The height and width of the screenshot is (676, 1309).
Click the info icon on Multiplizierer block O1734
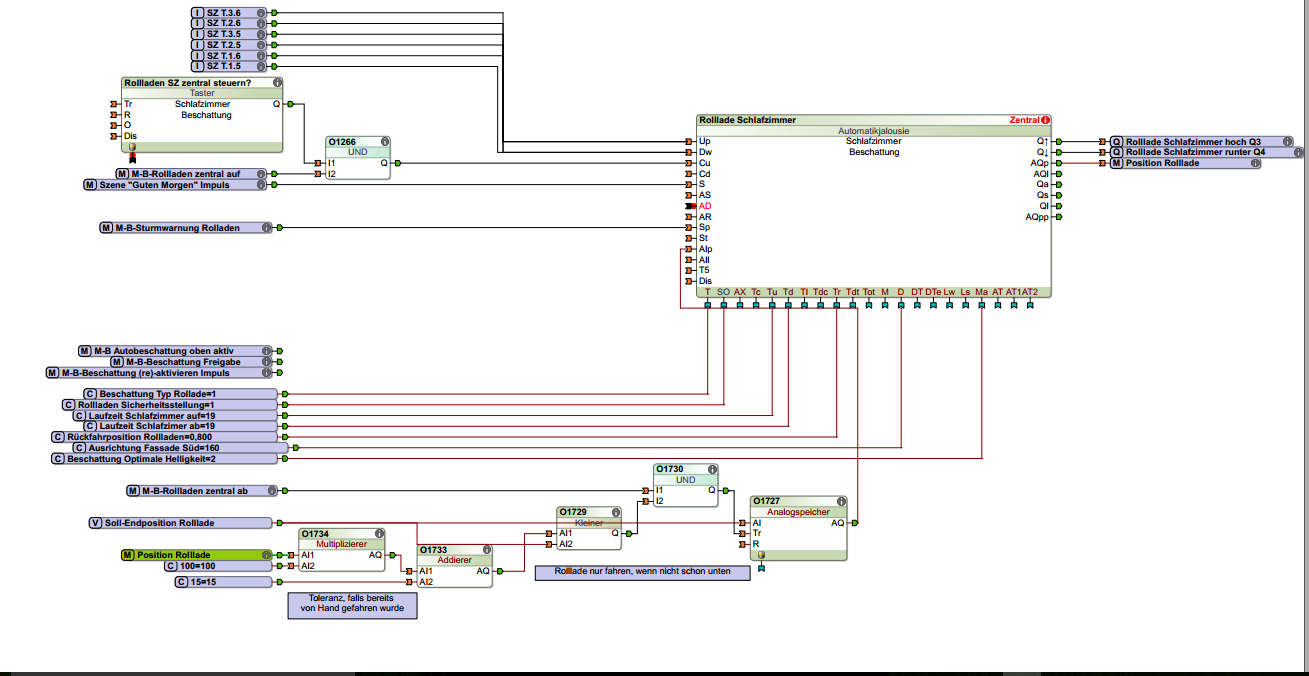[378, 533]
